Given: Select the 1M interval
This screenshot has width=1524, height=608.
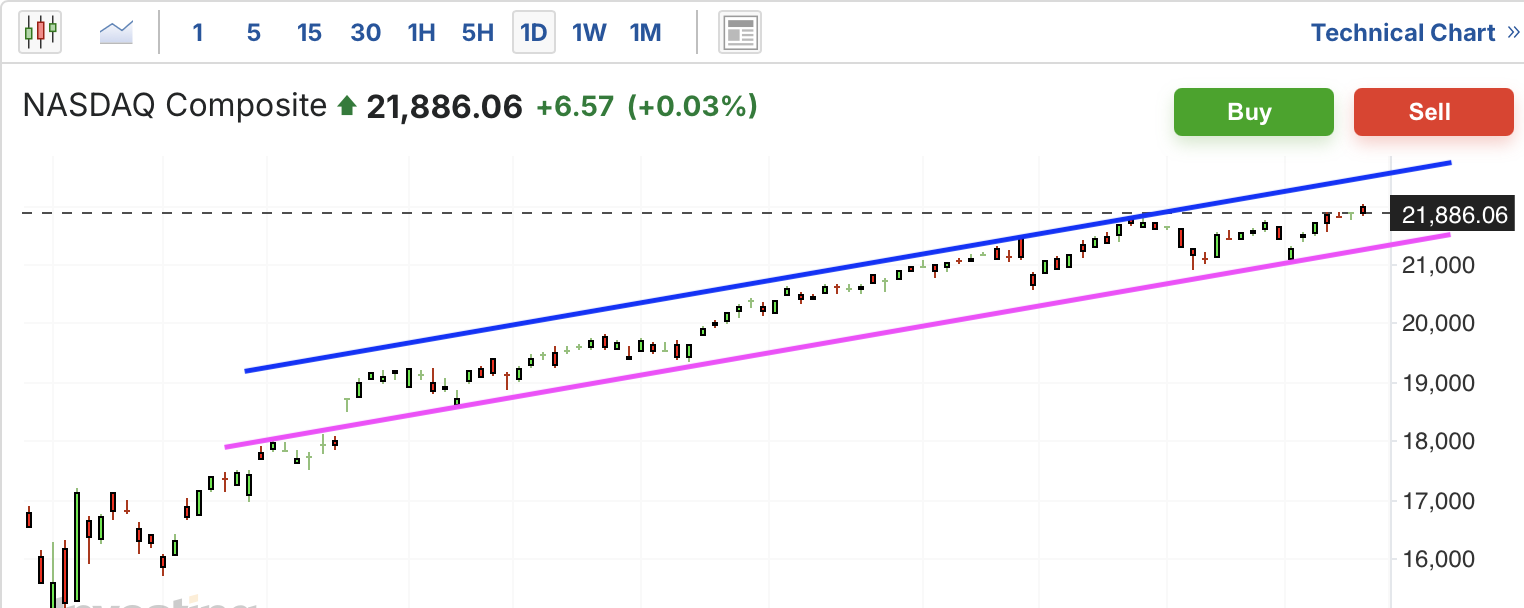Looking at the screenshot, I should pos(645,33).
